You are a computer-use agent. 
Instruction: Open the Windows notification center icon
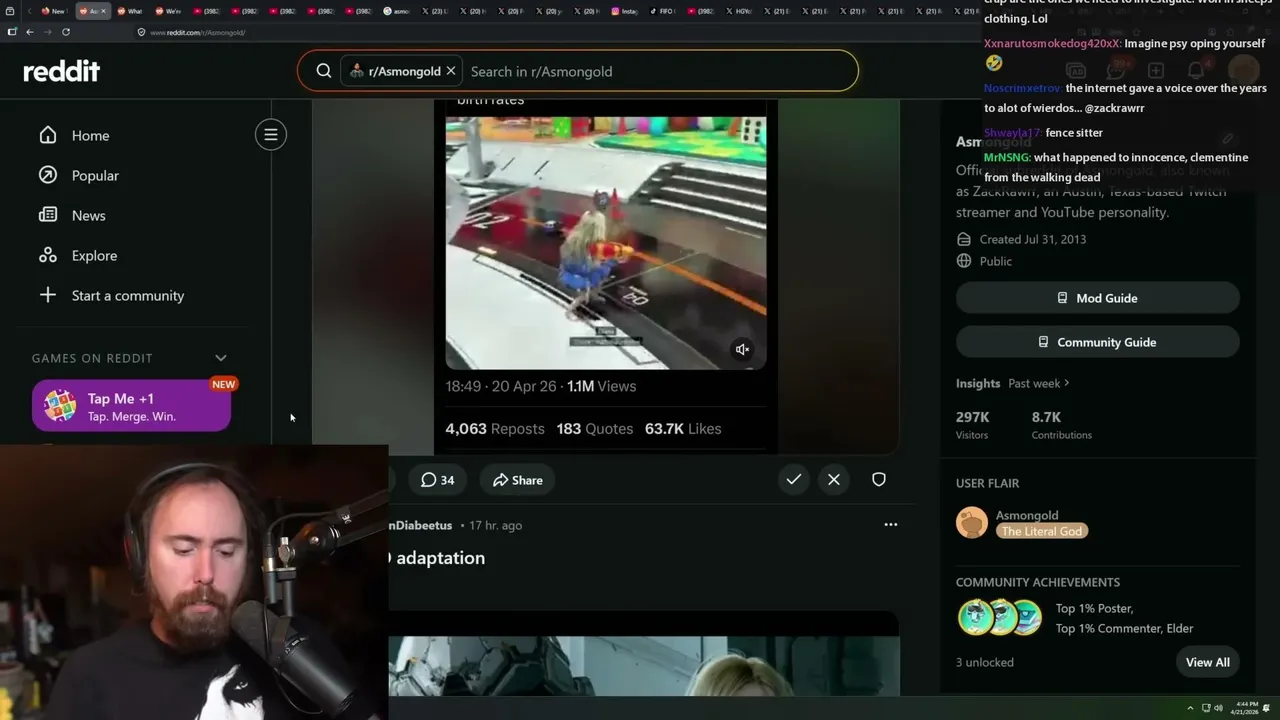point(1267,708)
